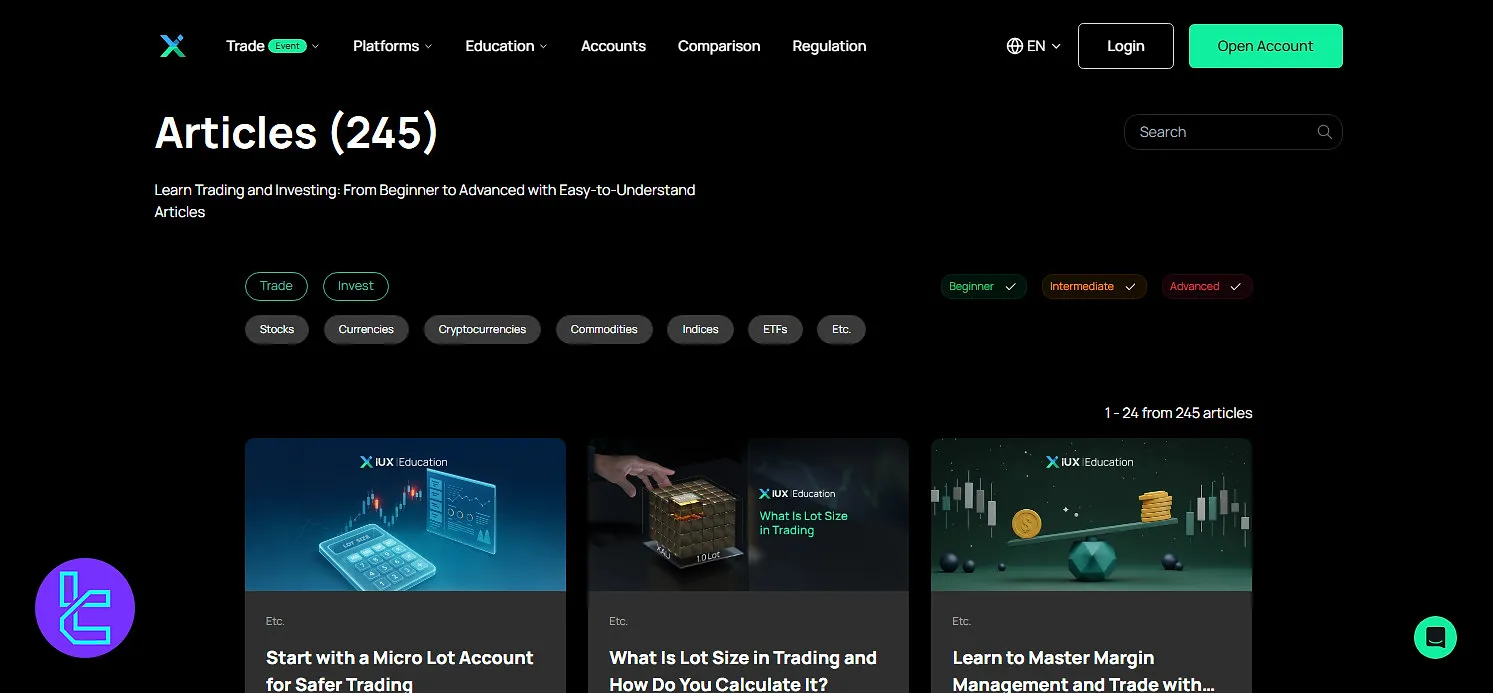Select Accounts in the navigation menu
The image size is (1493, 693).
[x=613, y=45]
